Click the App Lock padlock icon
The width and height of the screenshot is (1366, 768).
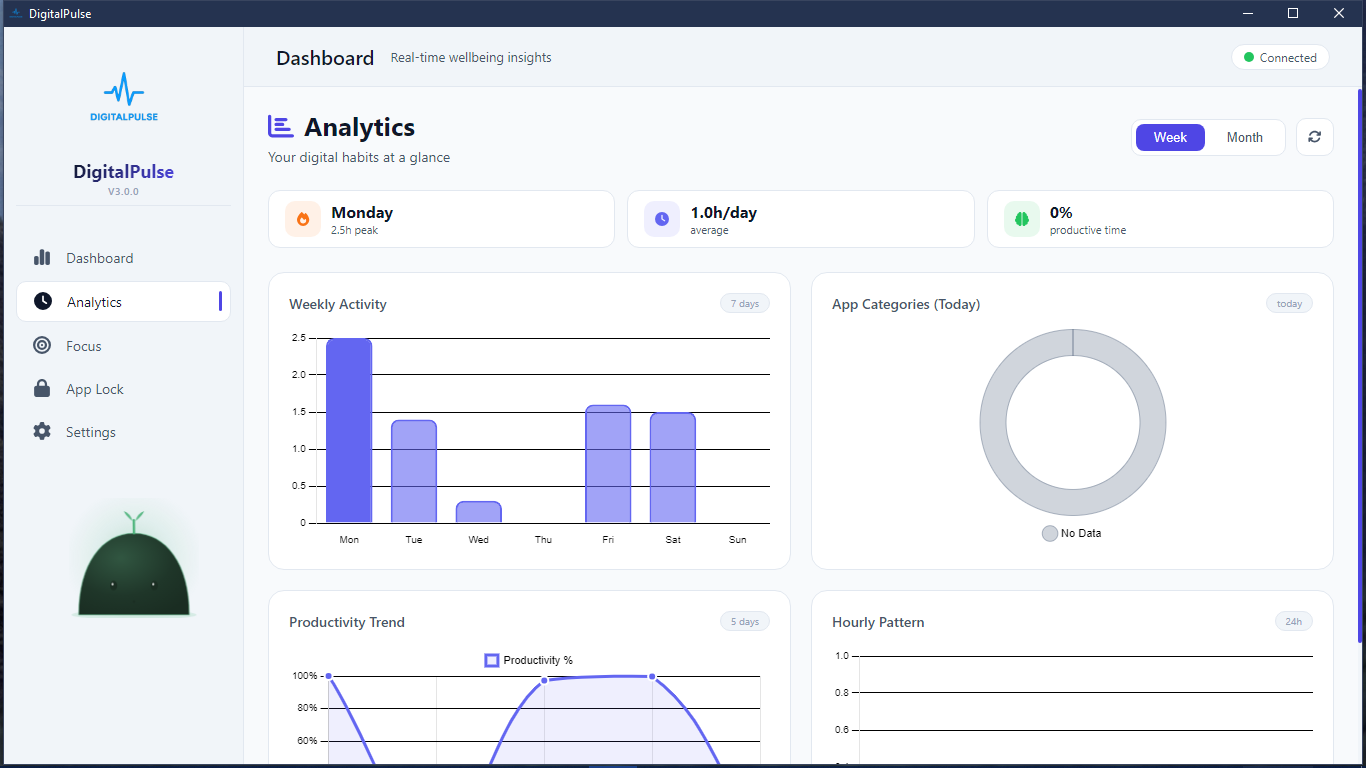42,389
